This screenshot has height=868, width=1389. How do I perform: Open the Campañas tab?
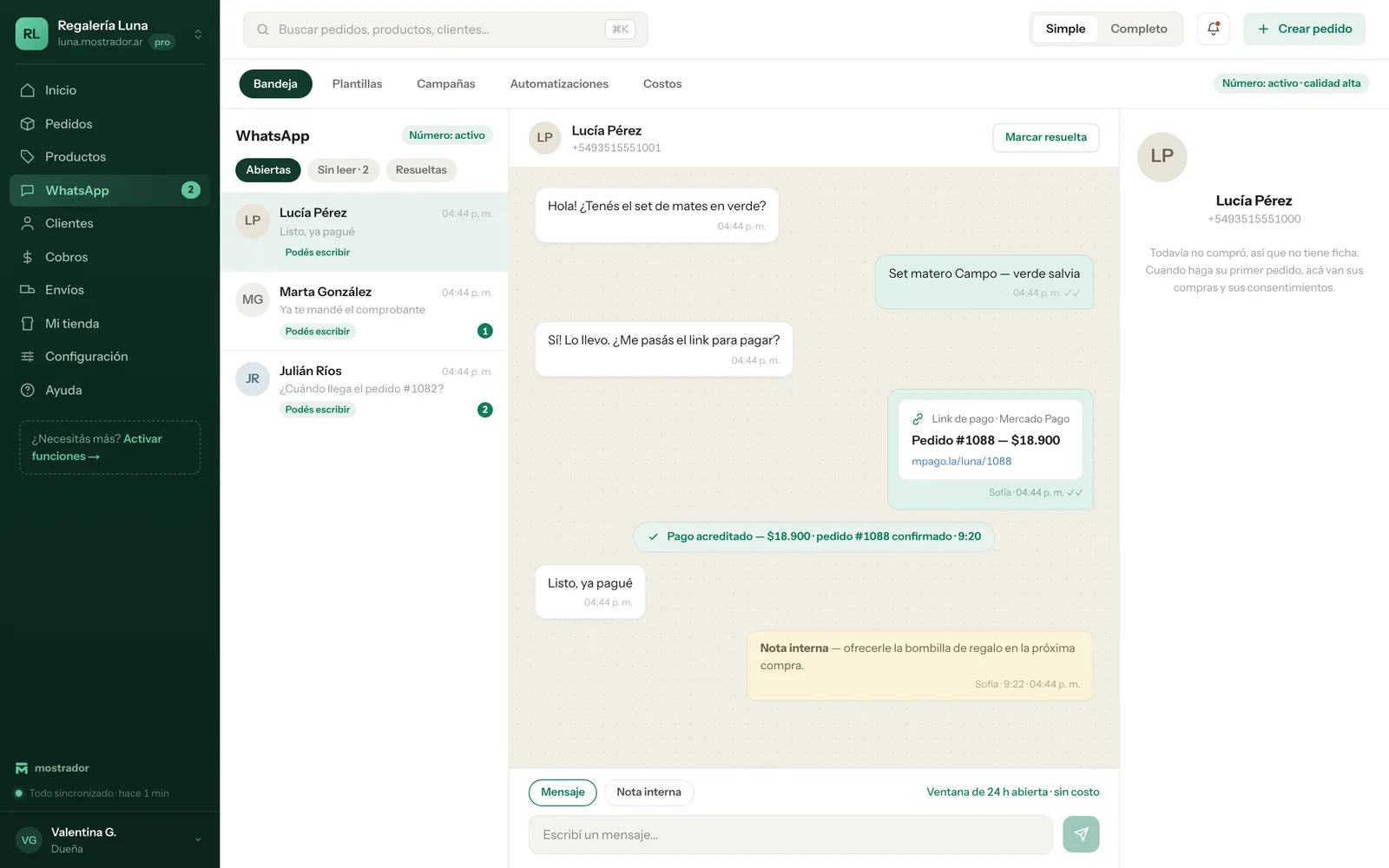click(x=445, y=84)
